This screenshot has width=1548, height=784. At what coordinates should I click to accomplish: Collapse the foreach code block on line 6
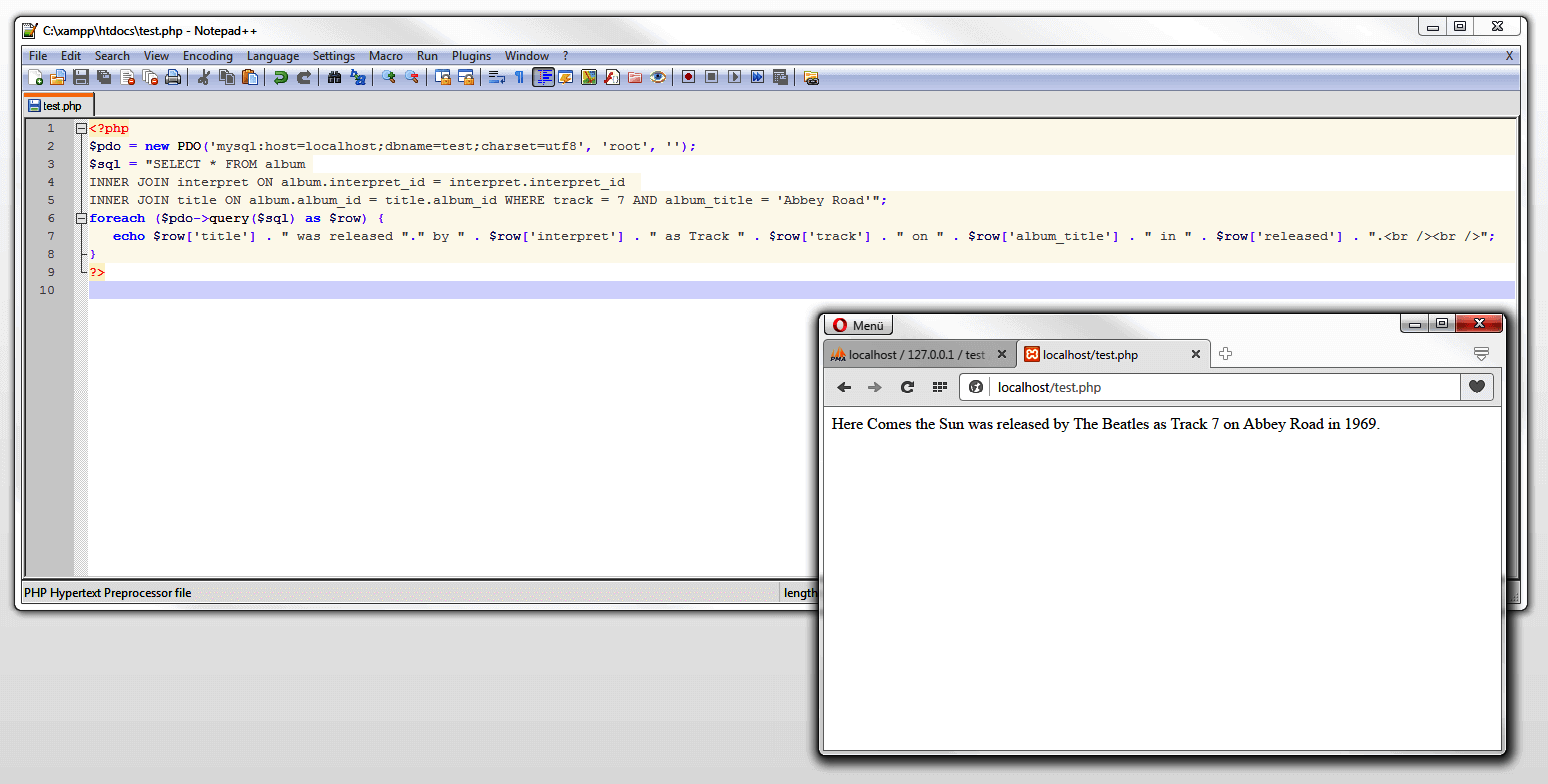80,217
